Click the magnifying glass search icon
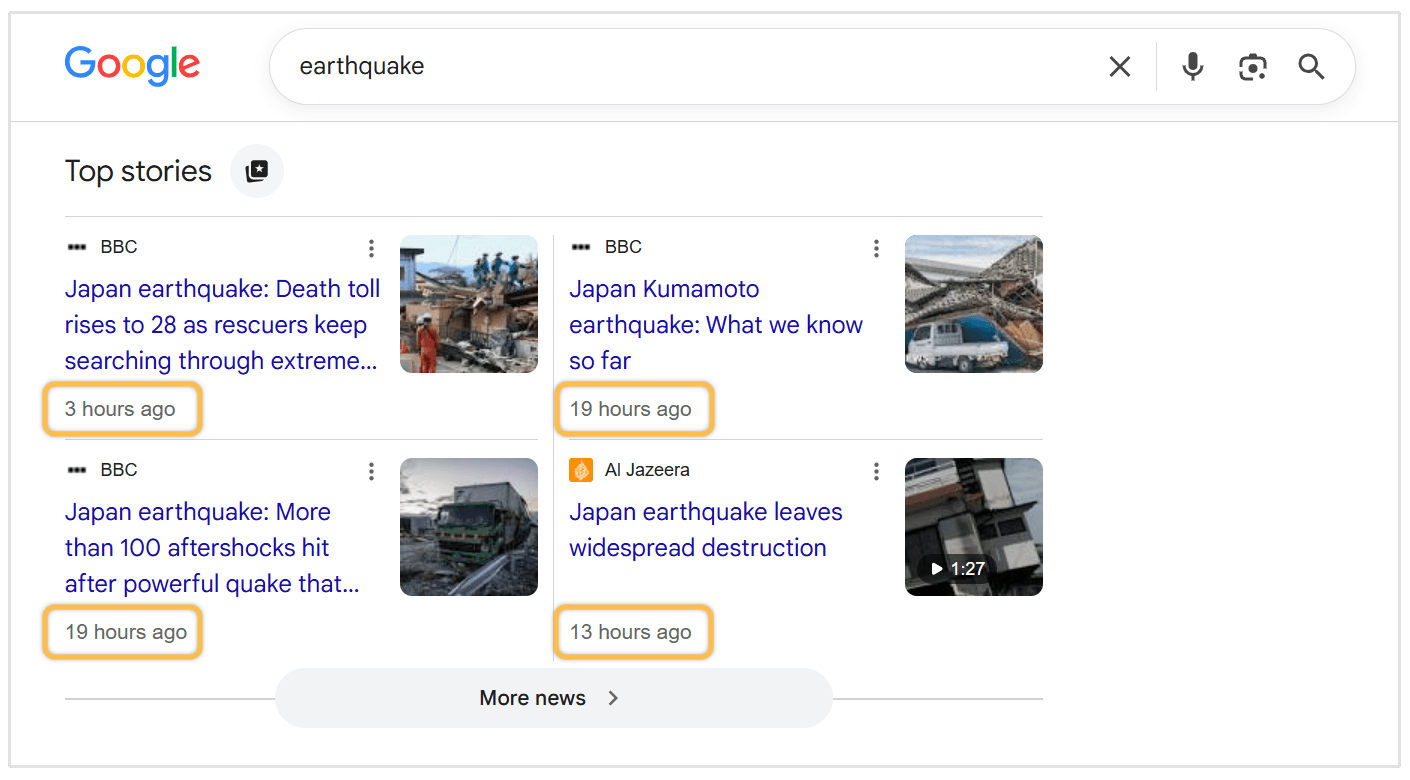Screen dimensions: 1410x780 (x=1311, y=67)
